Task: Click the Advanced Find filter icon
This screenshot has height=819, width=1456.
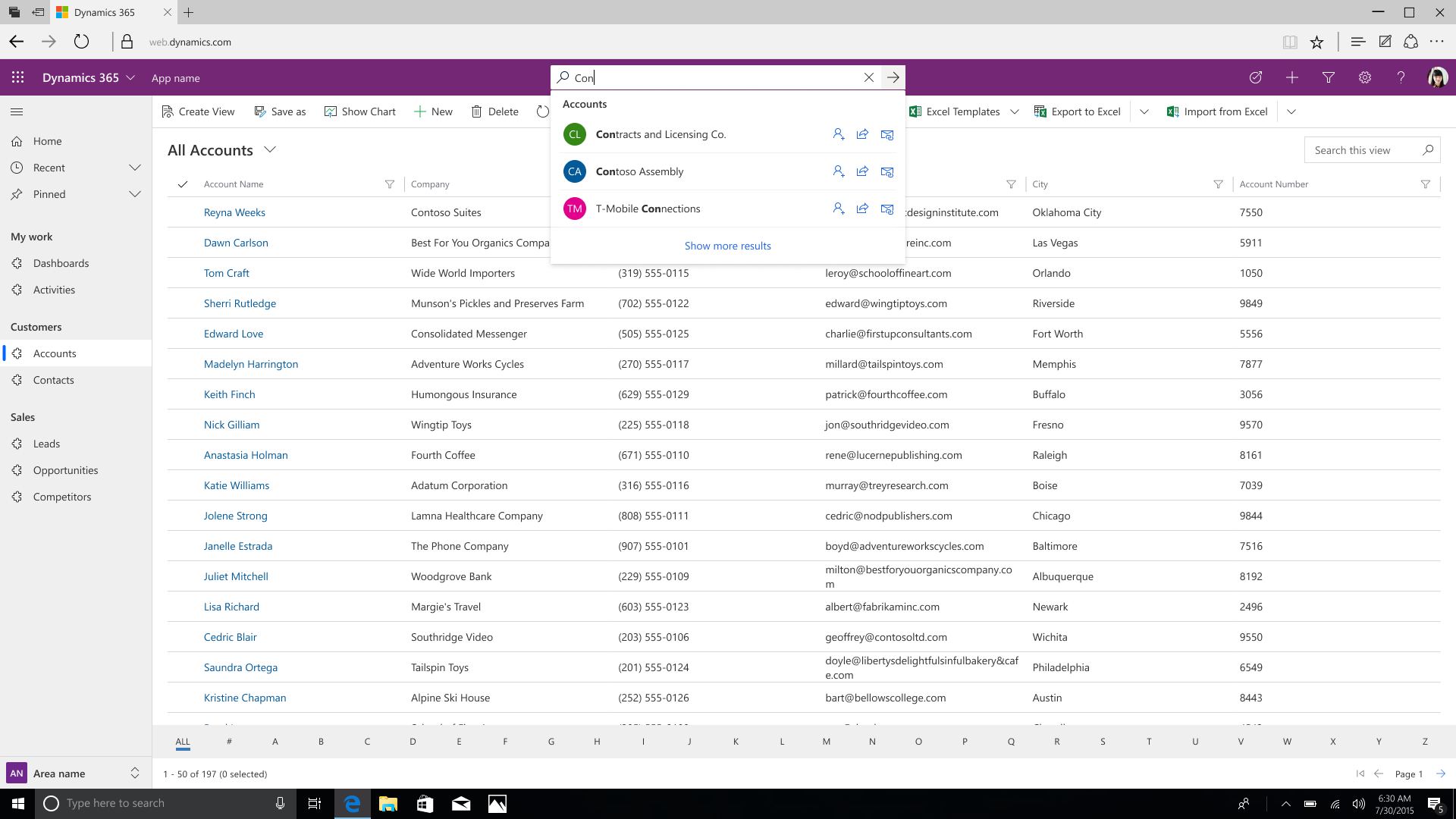Action: coord(1328,77)
